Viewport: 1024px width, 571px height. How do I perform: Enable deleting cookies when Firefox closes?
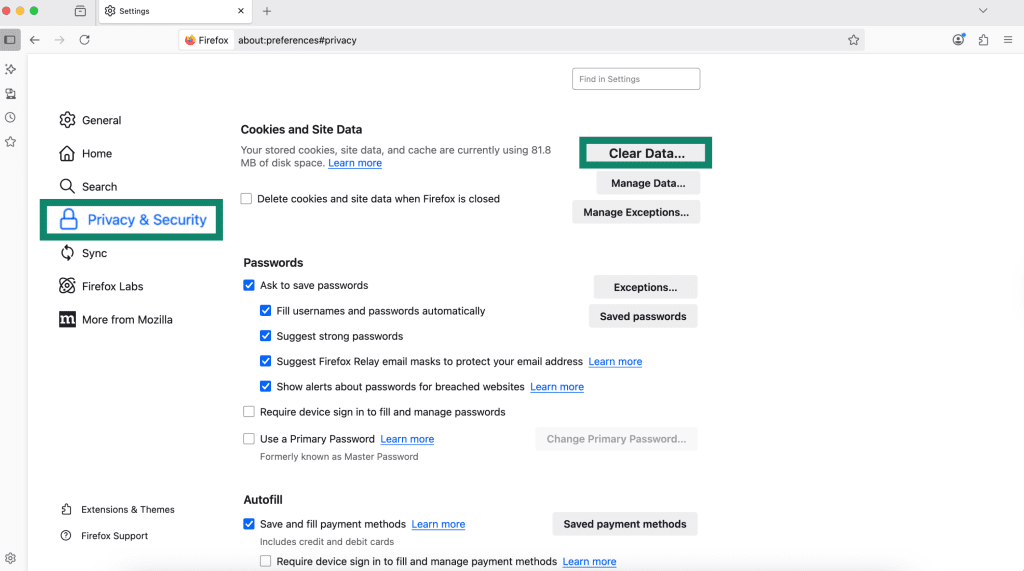click(x=247, y=199)
